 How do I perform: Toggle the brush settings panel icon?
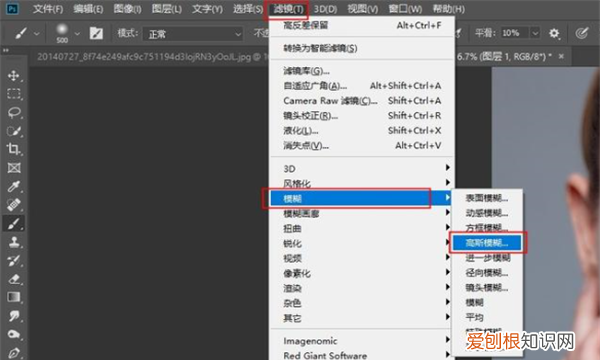point(96,34)
